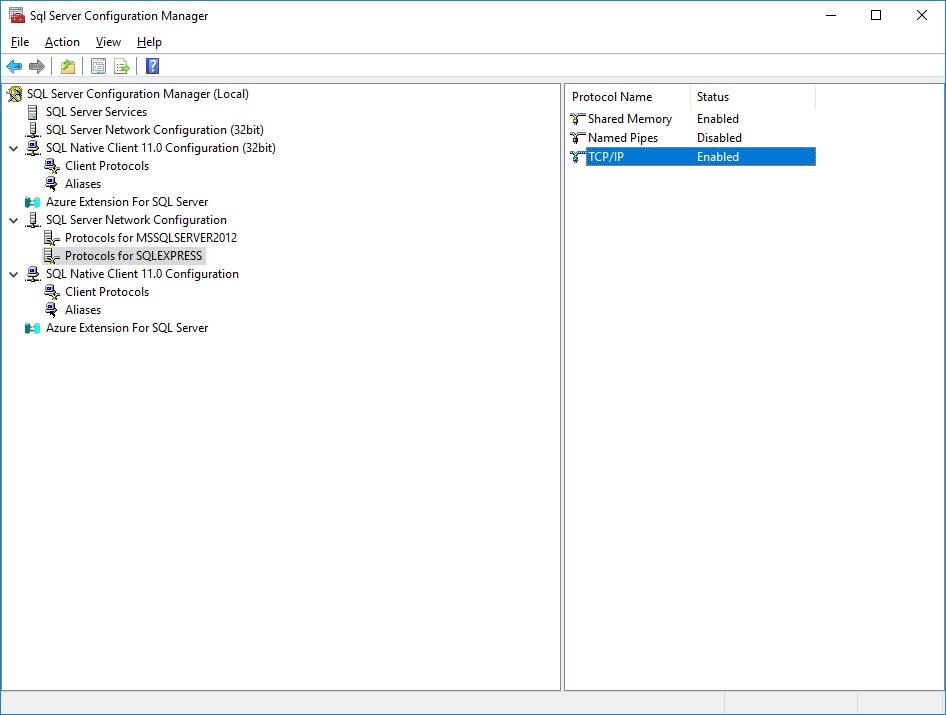Image resolution: width=946 pixels, height=715 pixels.
Task: Click the SQL Server Network Configuration (32bit) icon
Action: [x=33, y=130]
